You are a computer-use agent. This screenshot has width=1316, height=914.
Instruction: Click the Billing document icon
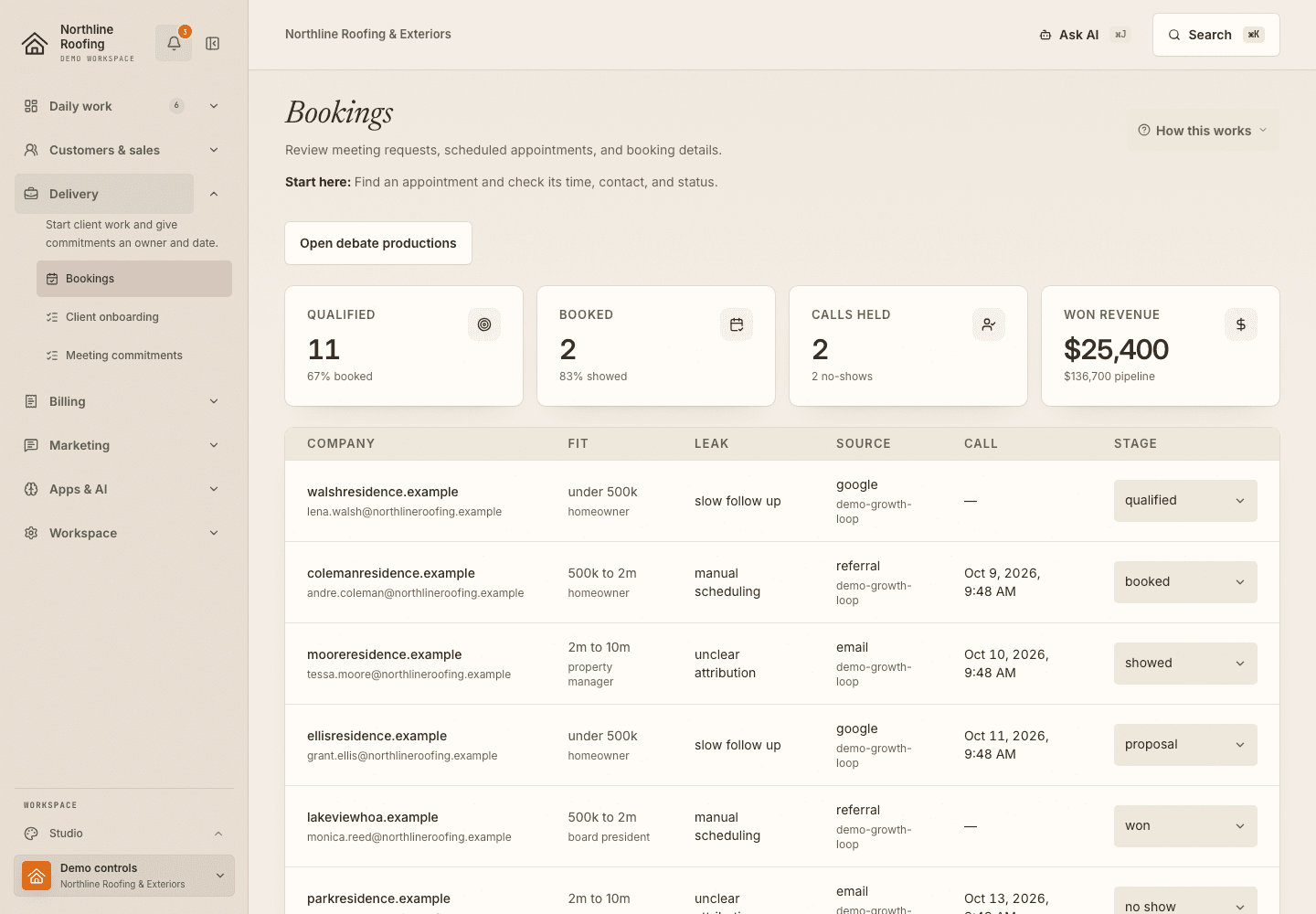tap(31, 401)
